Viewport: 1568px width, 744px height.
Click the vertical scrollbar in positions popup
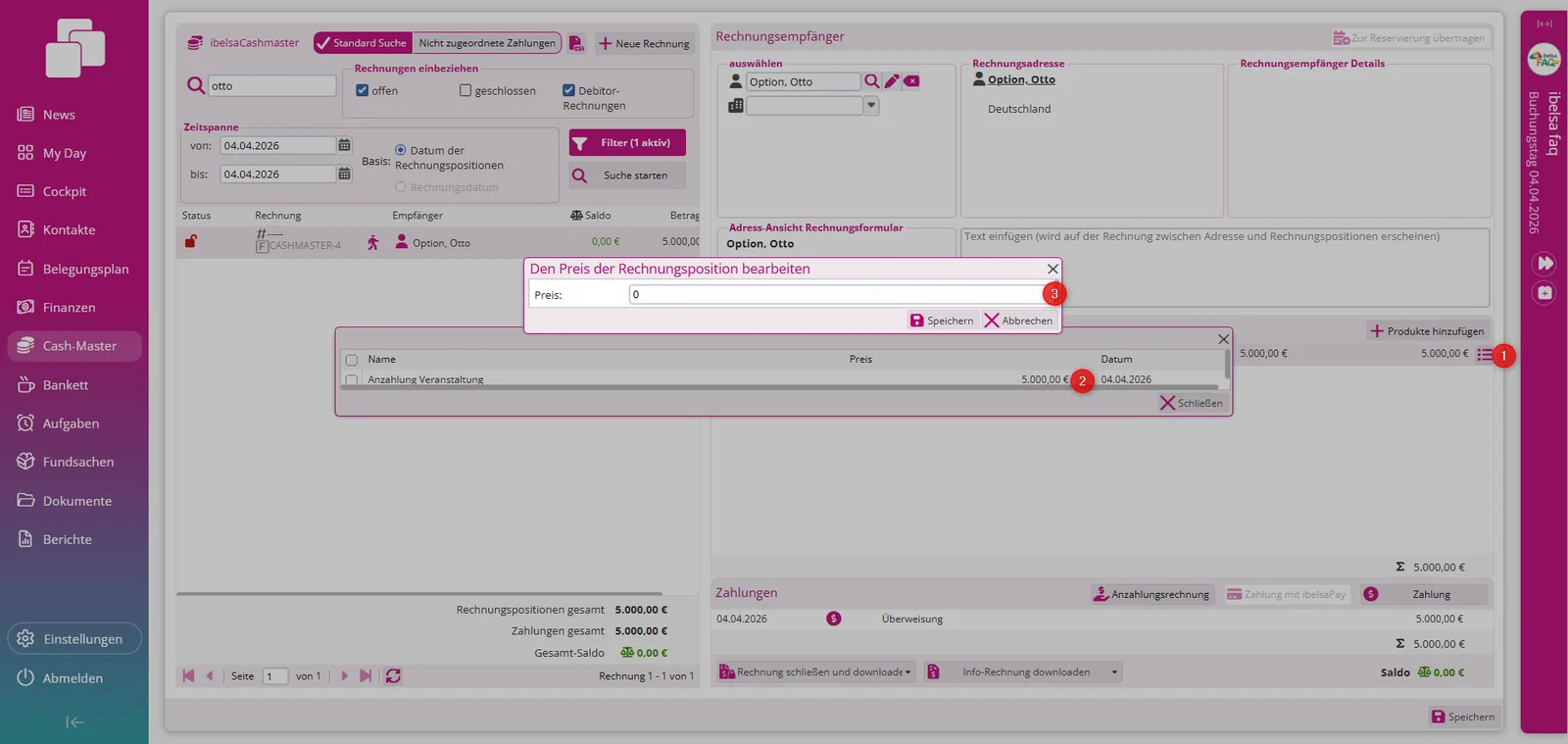coord(1227,365)
